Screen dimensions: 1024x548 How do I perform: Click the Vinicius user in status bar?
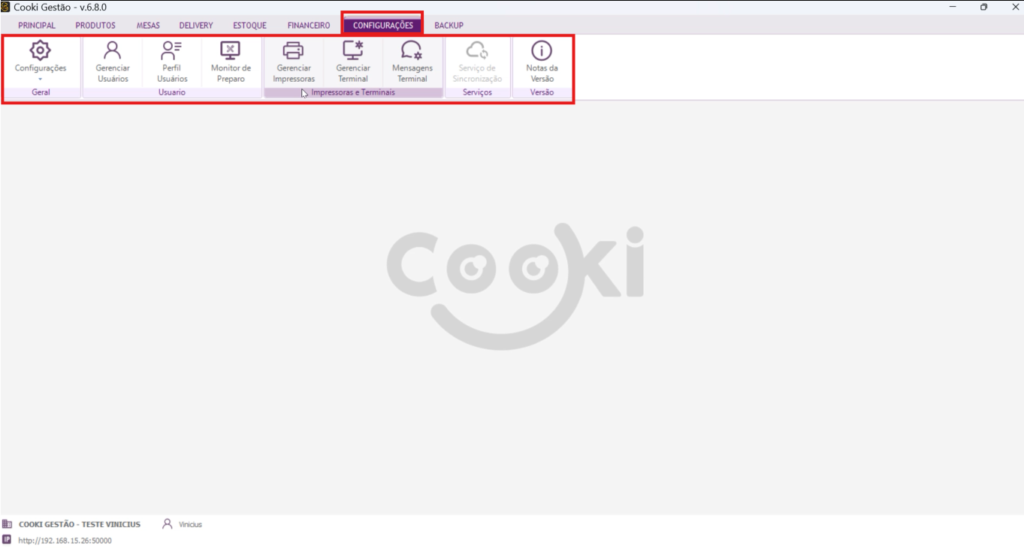pos(190,524)
